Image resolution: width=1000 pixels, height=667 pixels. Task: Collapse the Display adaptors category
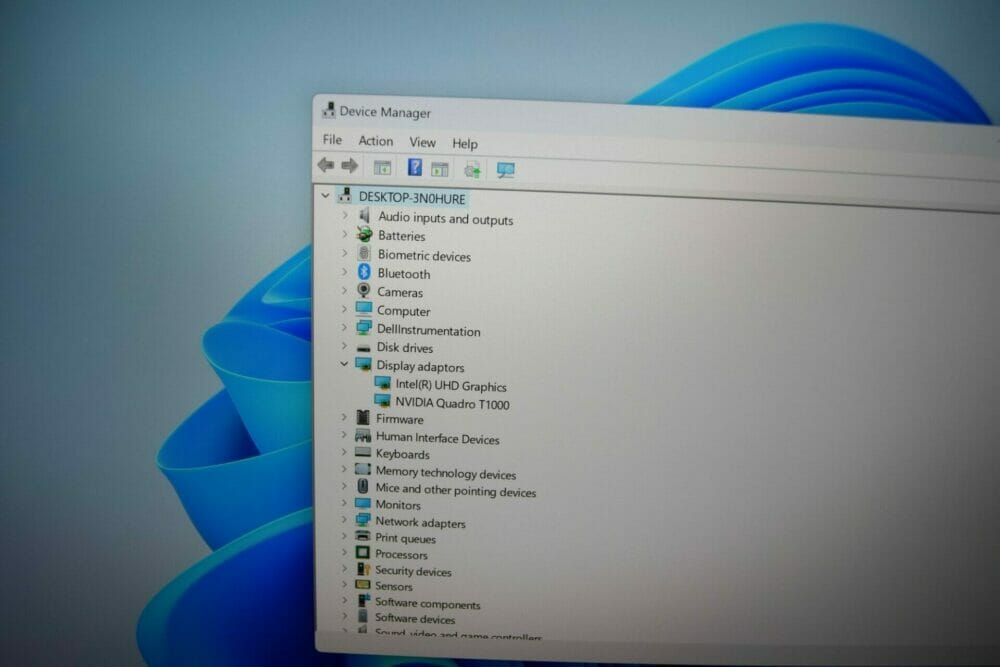344,364
